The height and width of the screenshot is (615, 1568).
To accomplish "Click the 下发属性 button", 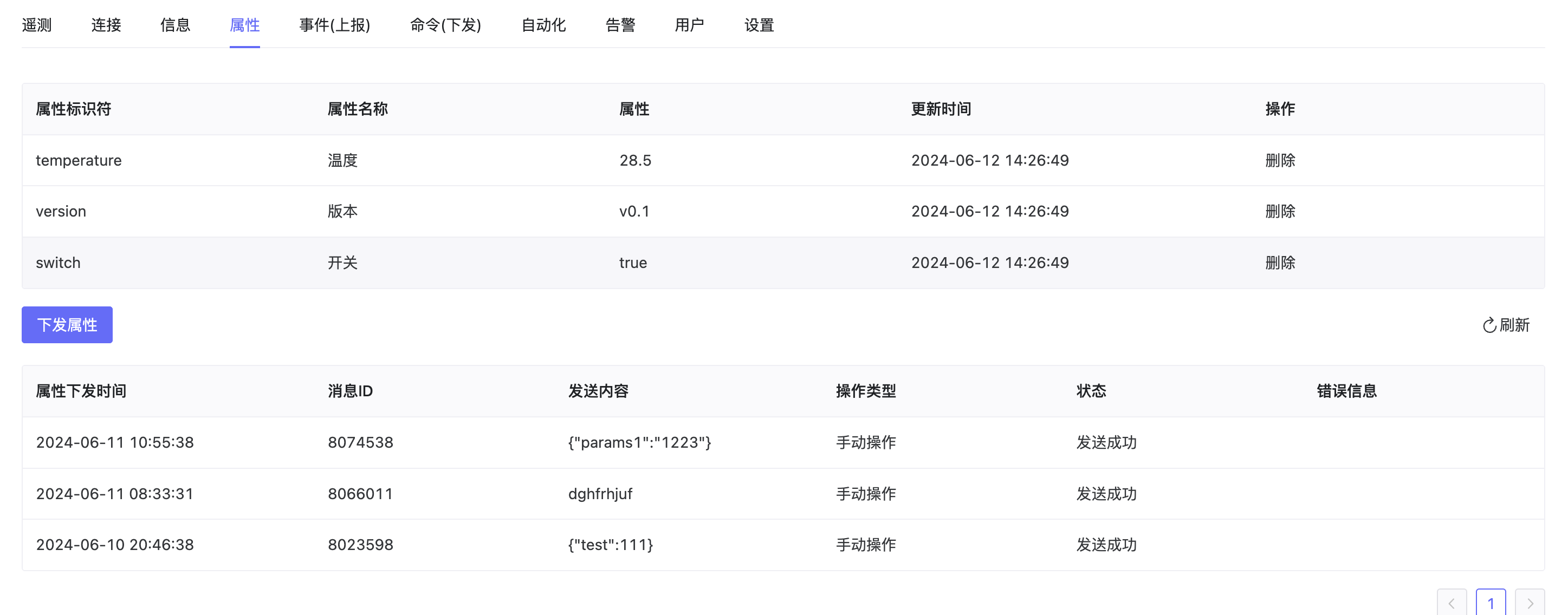I will [x=67, y=325].
